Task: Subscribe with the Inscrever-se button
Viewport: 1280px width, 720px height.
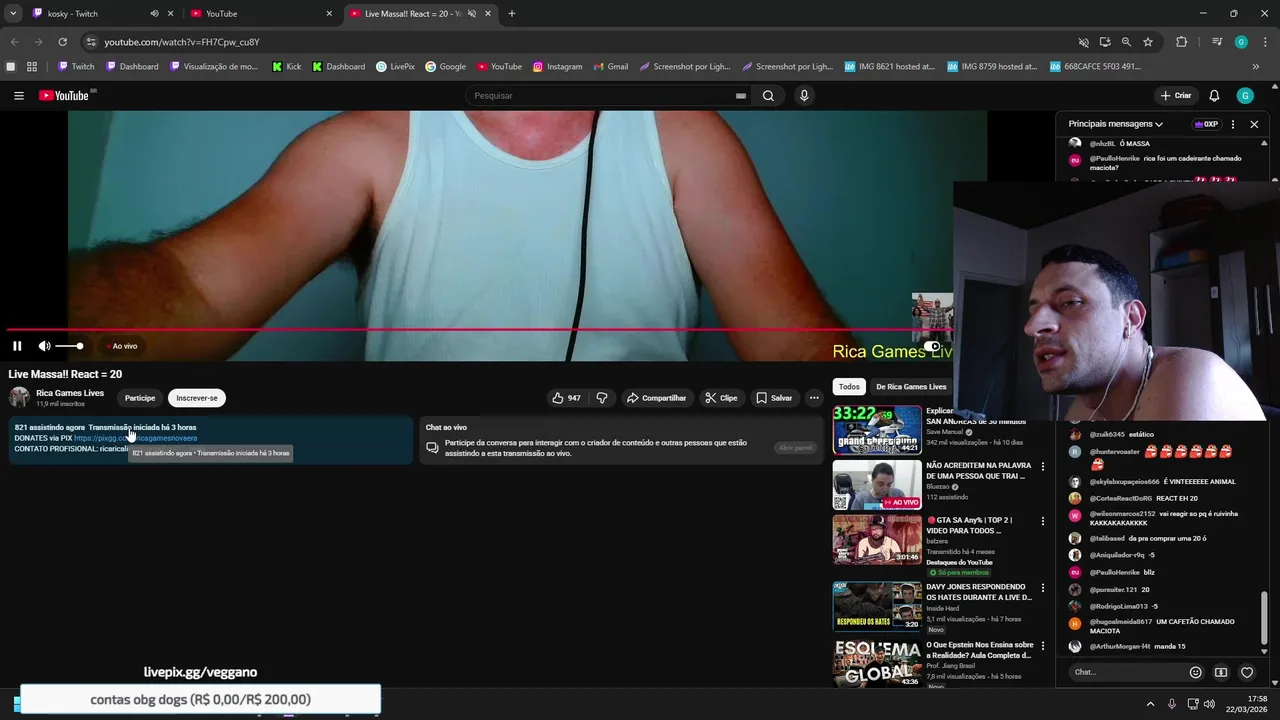Action: click(197, 398)
